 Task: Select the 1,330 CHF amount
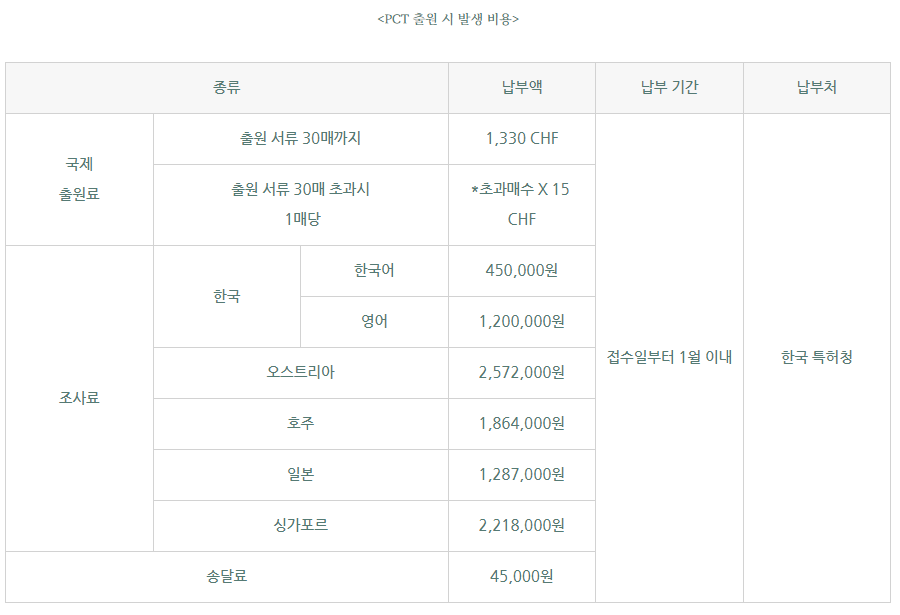point(522,139)
